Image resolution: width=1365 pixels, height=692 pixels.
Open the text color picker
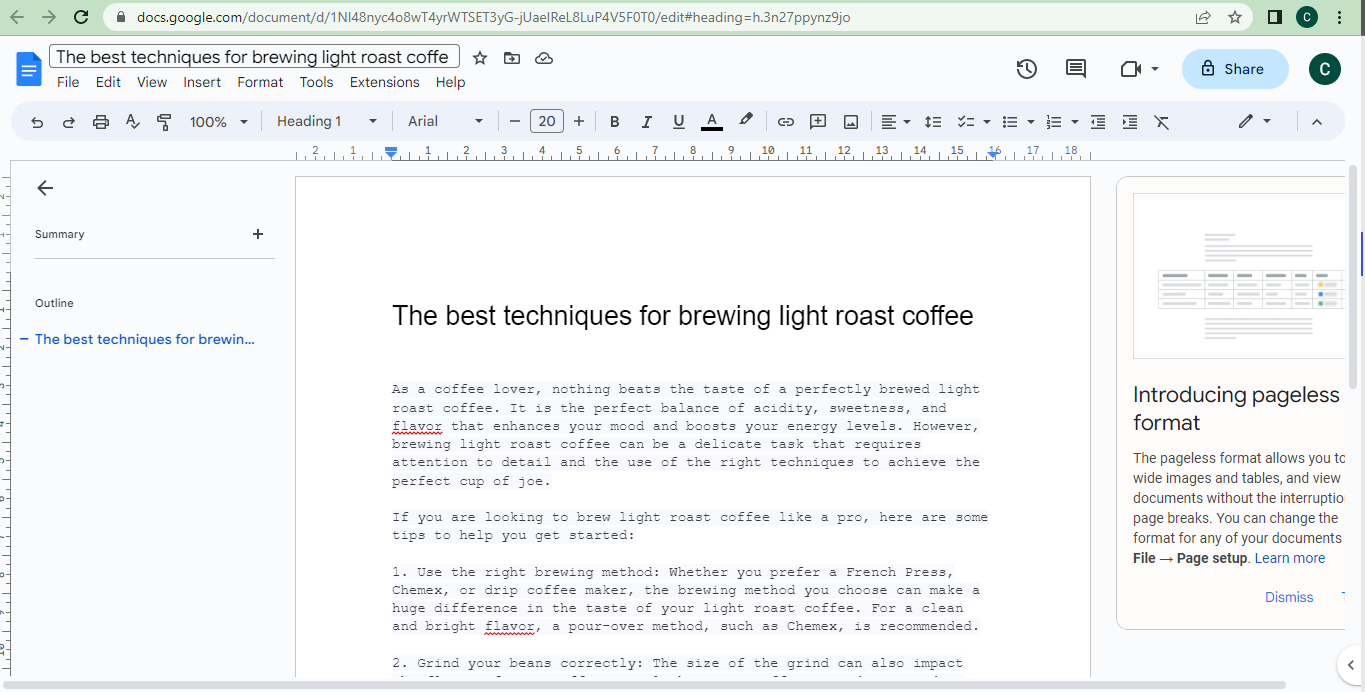pos(711,121)
